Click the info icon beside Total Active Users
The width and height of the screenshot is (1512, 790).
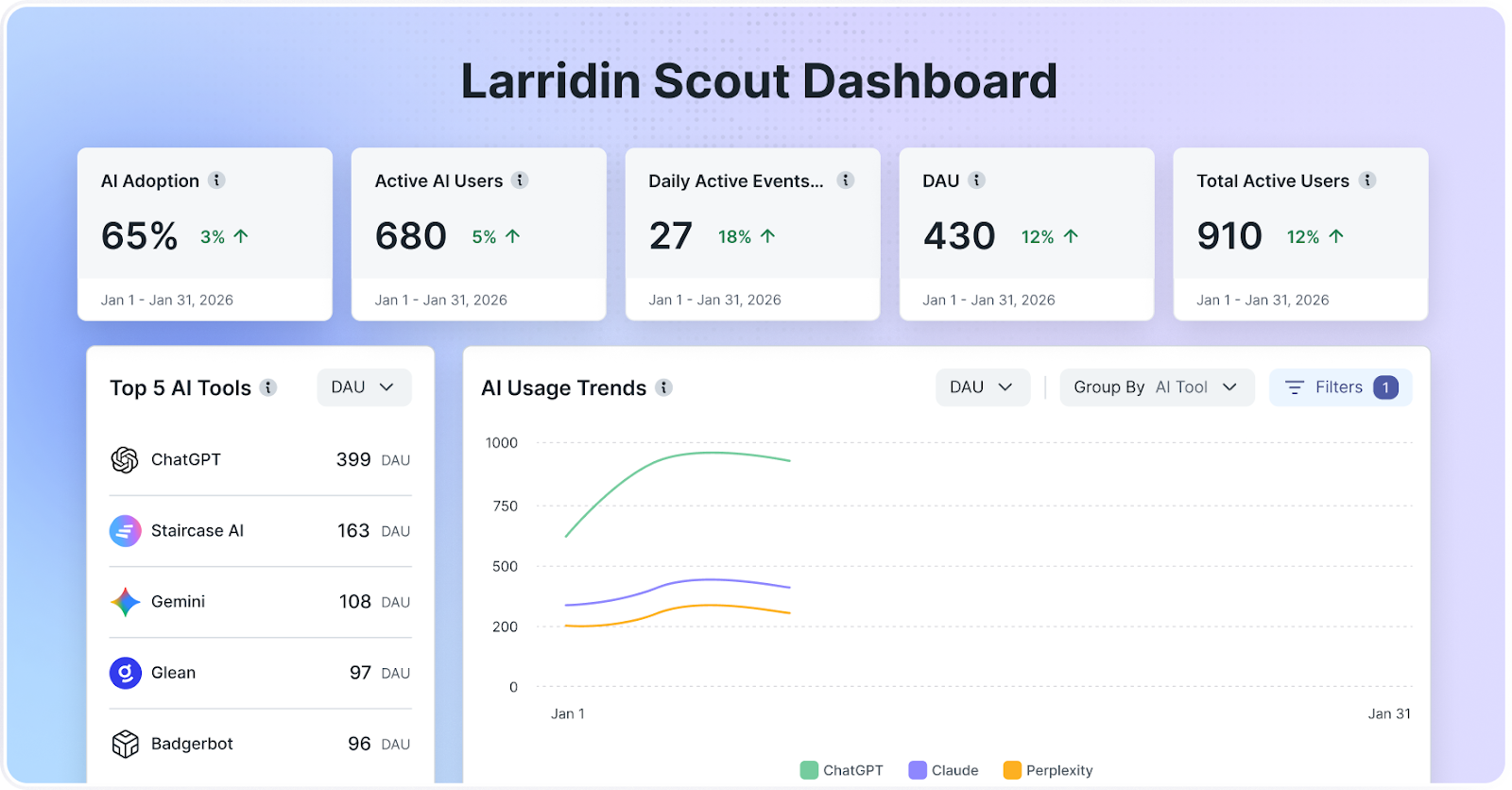[x=1367, y=180]
